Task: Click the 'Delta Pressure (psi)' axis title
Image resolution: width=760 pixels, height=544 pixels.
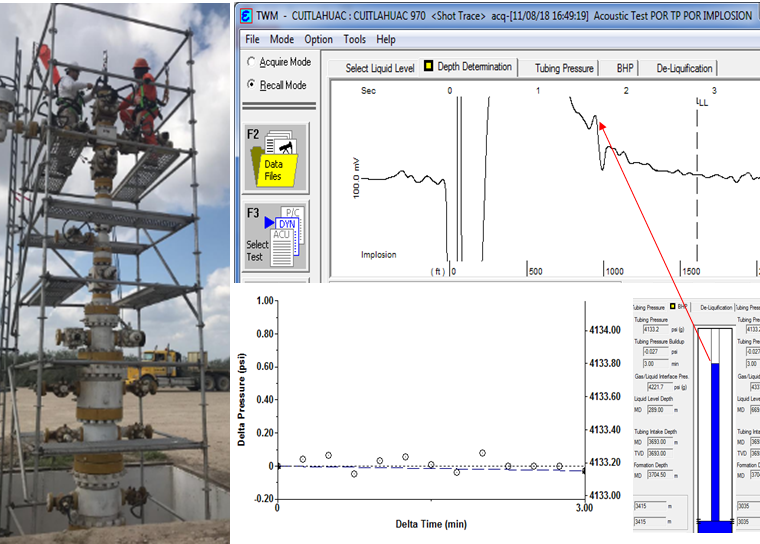Action: pyautogui.click(x=241, y=399)
